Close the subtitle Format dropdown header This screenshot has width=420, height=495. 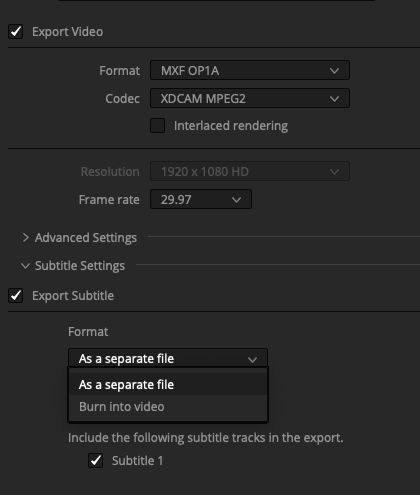click(x=168, y=358)
